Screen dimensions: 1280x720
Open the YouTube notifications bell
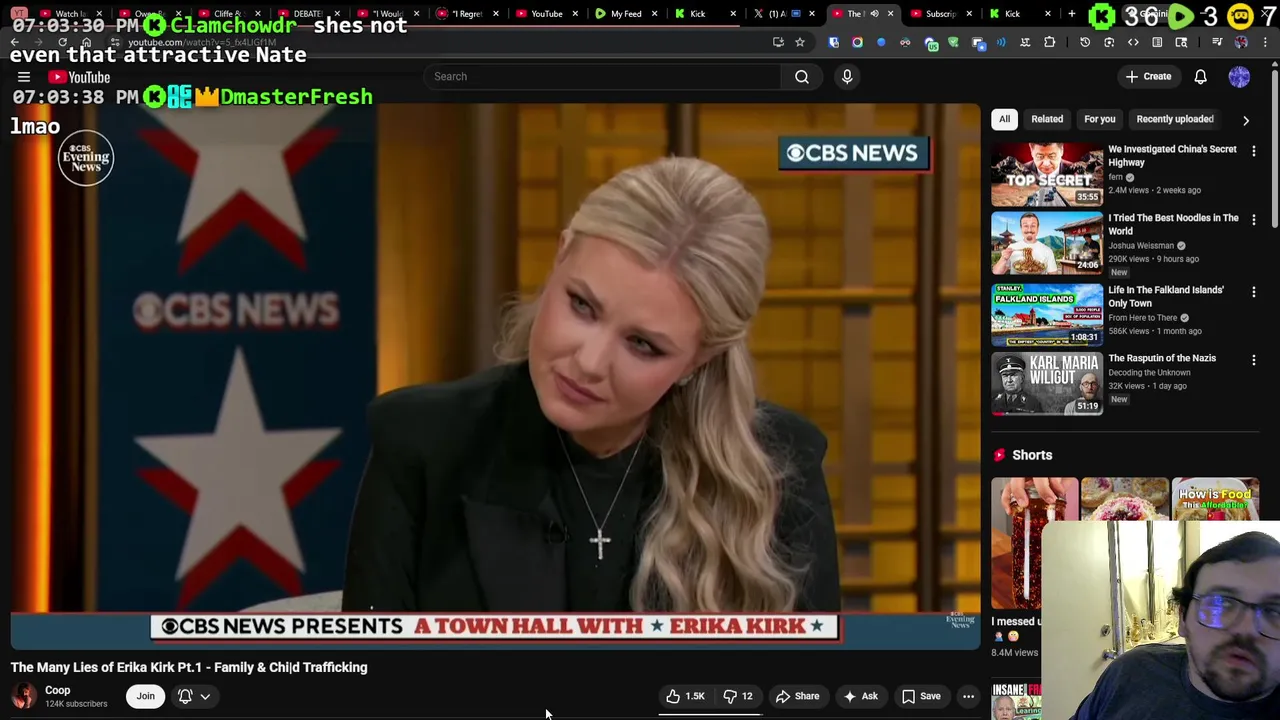(x=1201, y=77)
